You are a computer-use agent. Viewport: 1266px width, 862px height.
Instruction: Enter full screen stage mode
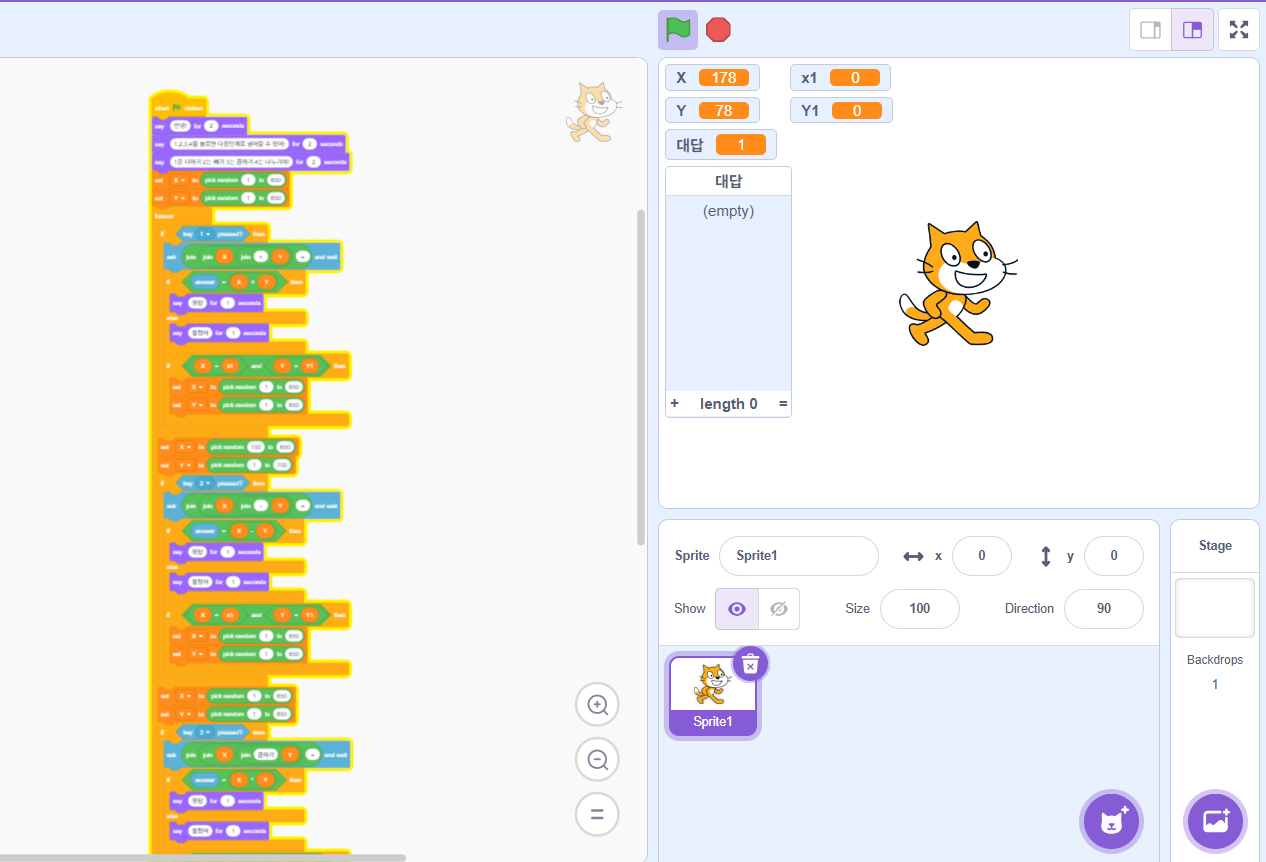click(1239, 30)
